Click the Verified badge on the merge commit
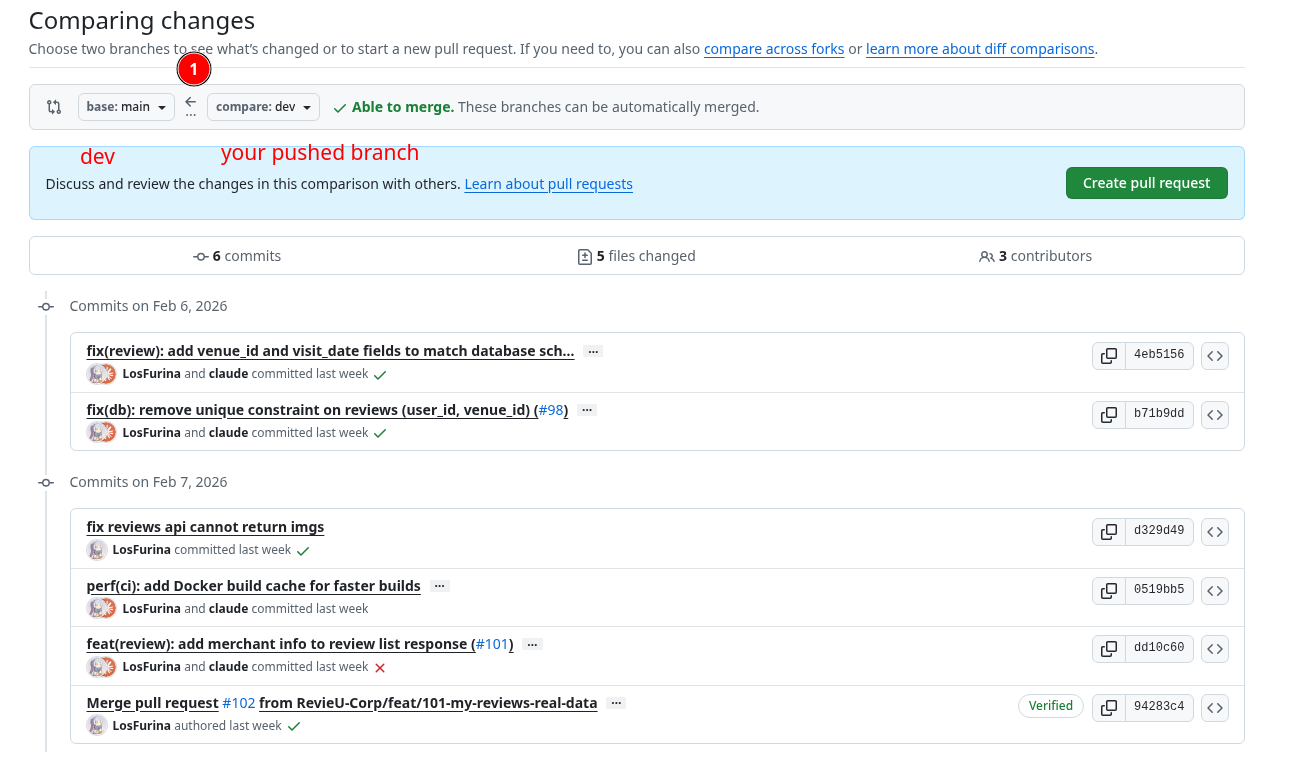This screenshot has height=772, width=1290. tap(1051, 706)
